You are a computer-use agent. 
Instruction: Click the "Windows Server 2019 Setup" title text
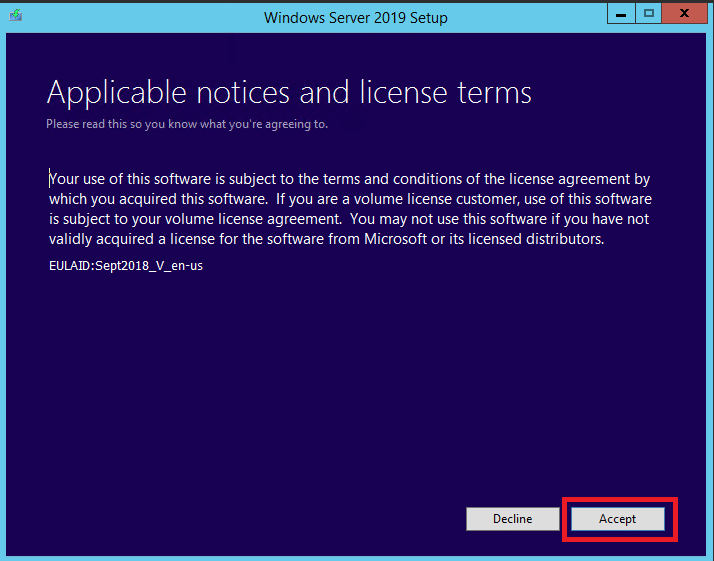tap(356, 18)
